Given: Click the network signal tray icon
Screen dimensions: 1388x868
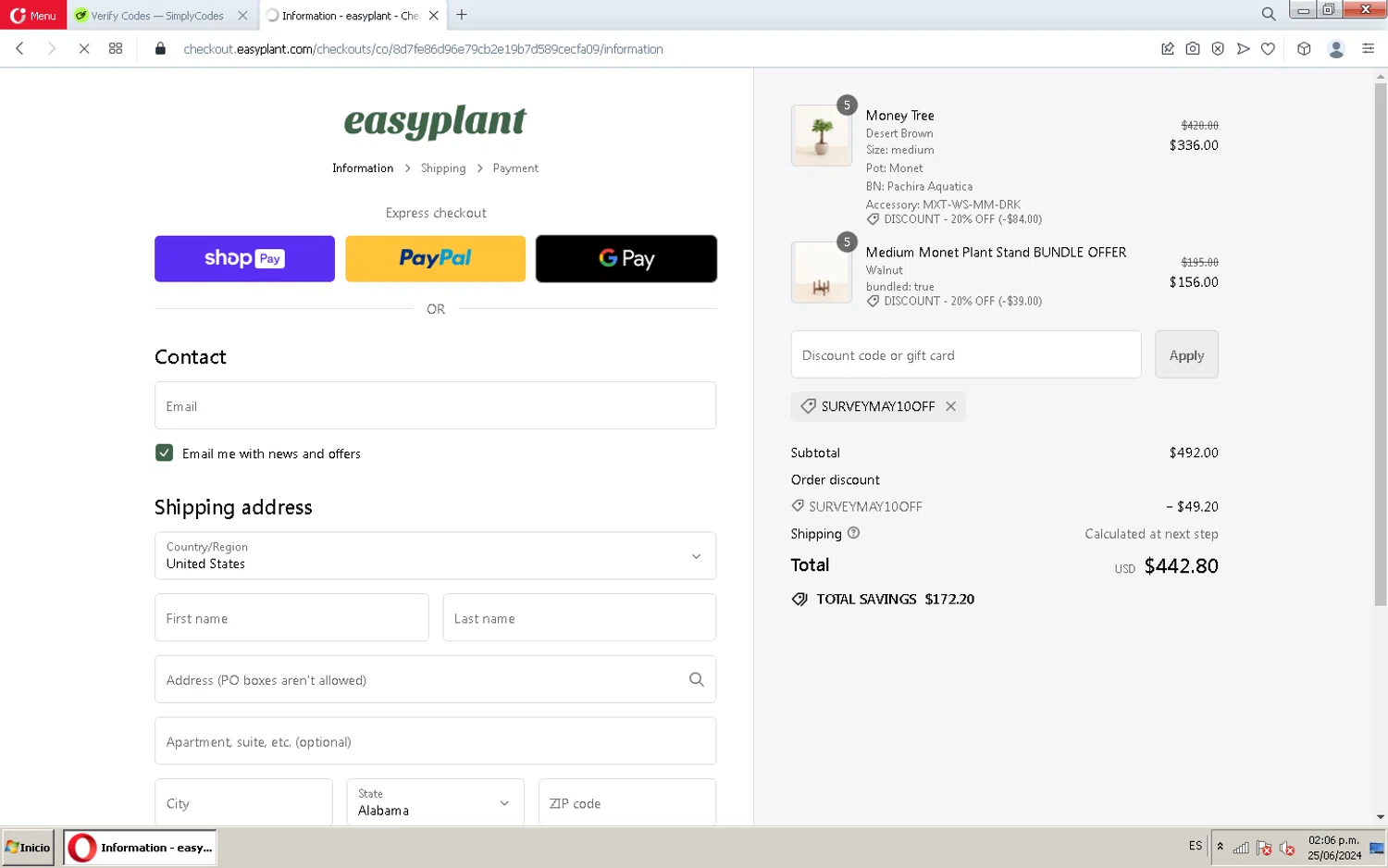Looking at the screenshot, I should pyautogui.click(x=1241, y=848).
